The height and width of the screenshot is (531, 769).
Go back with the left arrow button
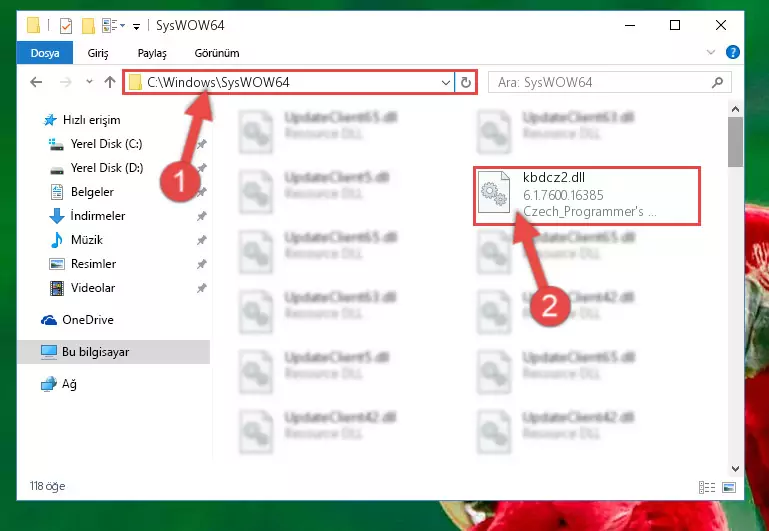36,82
